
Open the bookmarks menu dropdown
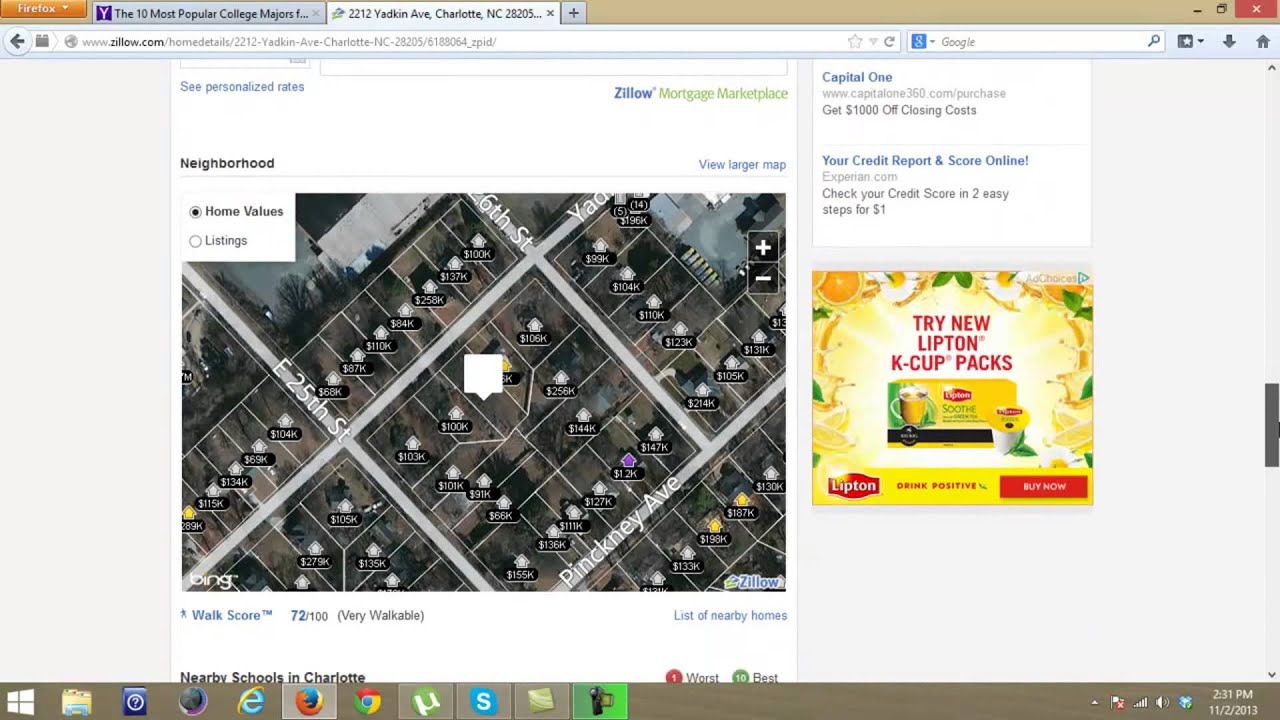pos(1190,41)
